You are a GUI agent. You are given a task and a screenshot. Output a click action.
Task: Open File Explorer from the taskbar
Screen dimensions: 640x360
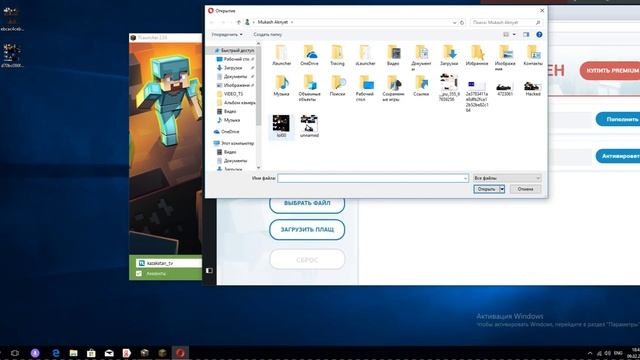(73, 353)
